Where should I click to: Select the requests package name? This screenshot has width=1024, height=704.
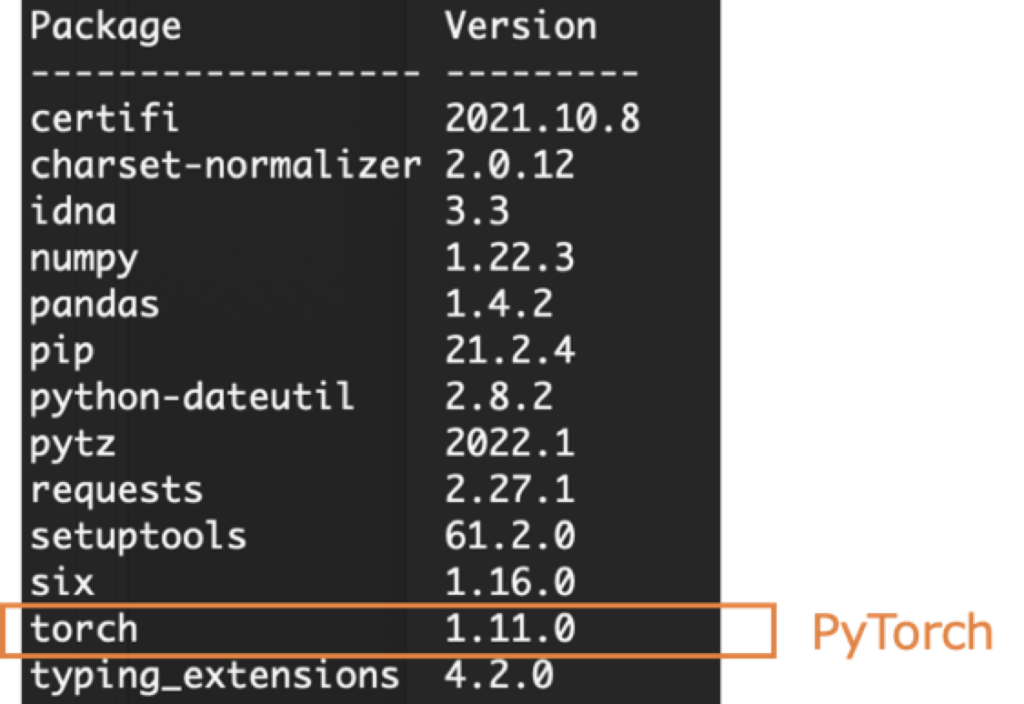116,490
